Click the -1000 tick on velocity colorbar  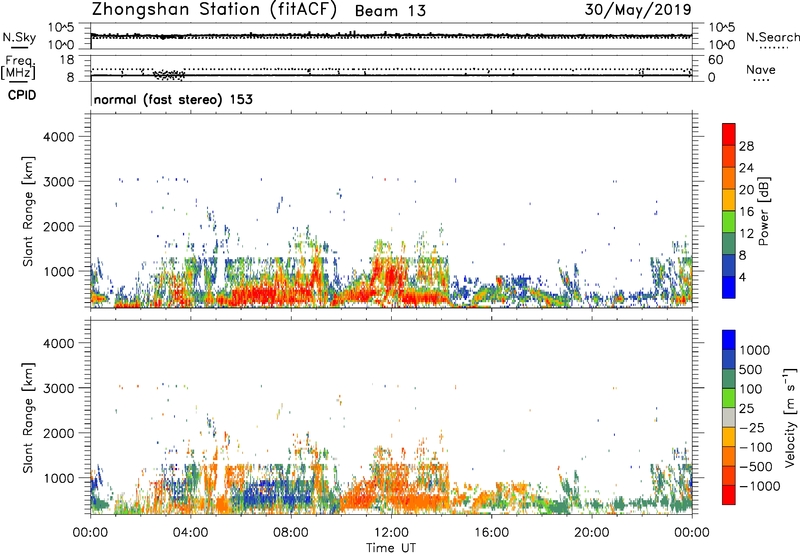click(759, 486)
